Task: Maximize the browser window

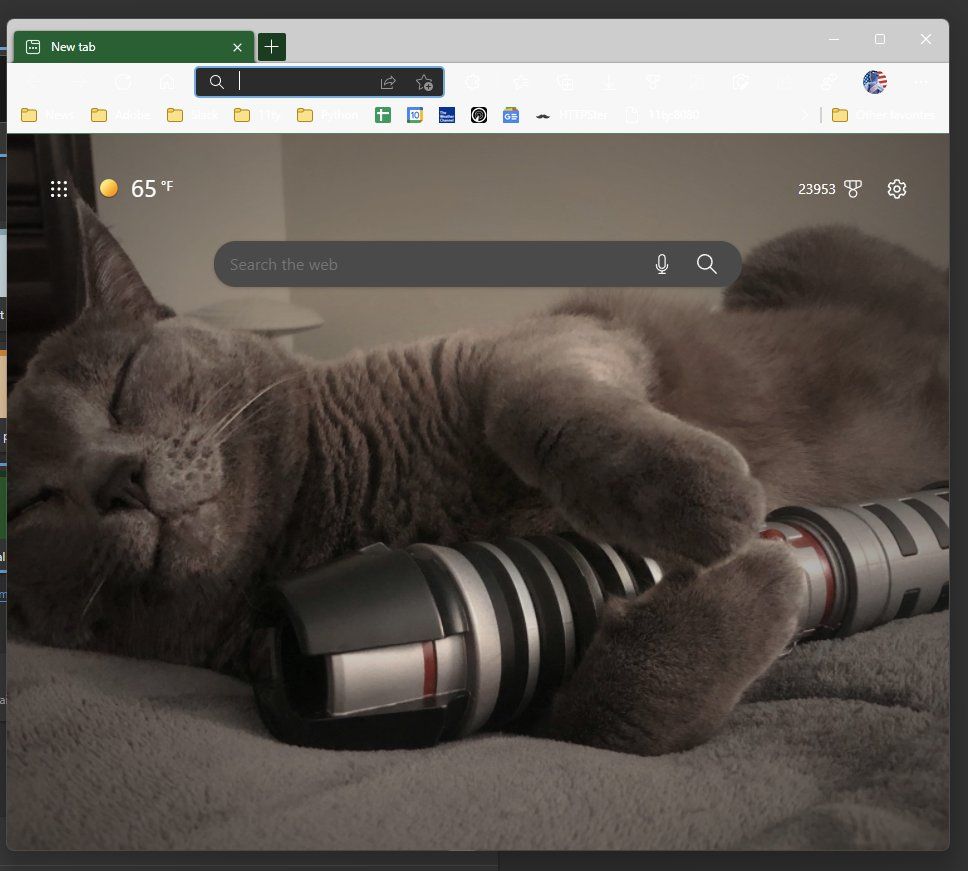Action: click(880, 40)
